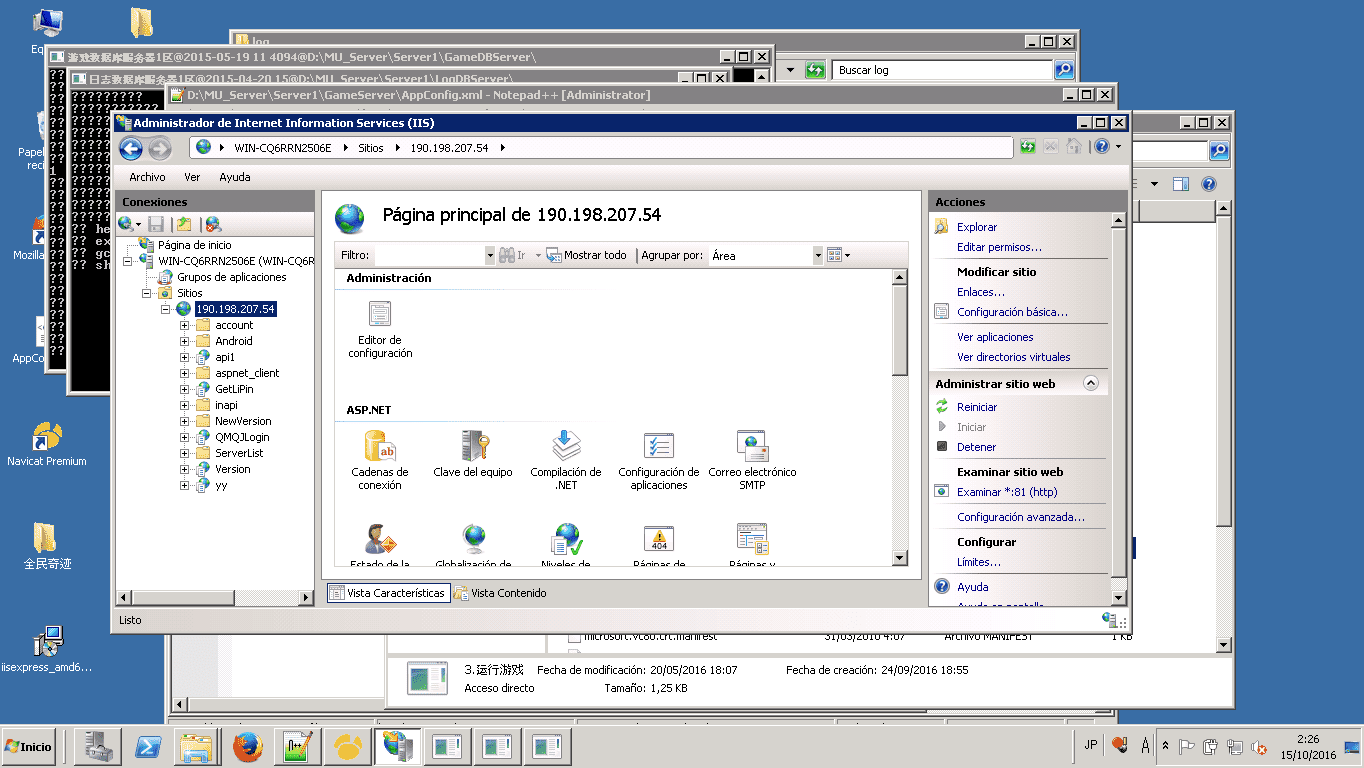Expand the GetLiPin application node
The image size is (1364, 768).
[185, 389]
